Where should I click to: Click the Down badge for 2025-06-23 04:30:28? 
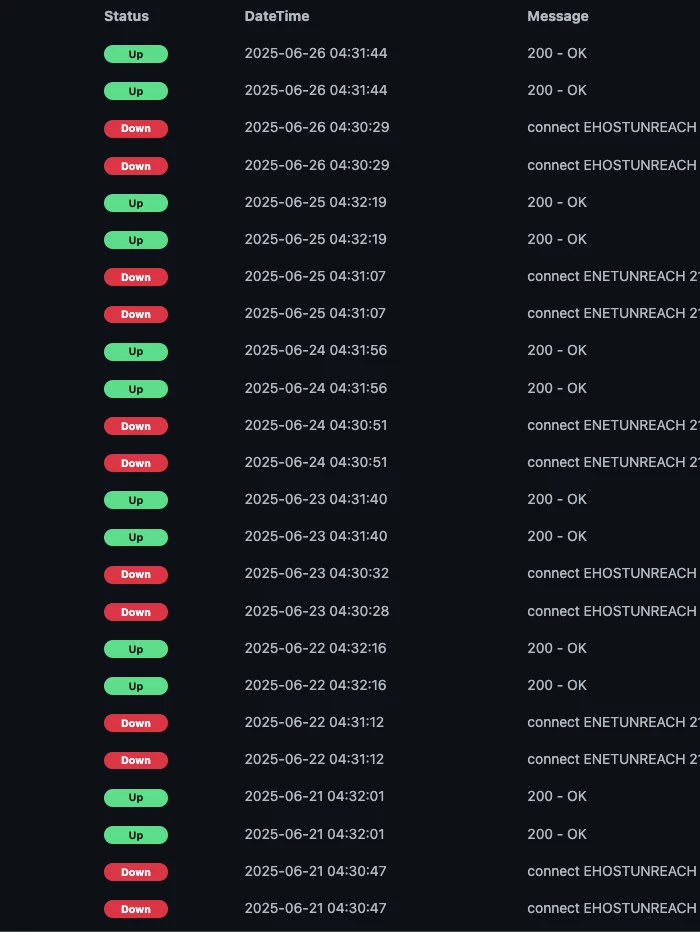(x=135, y=612)
